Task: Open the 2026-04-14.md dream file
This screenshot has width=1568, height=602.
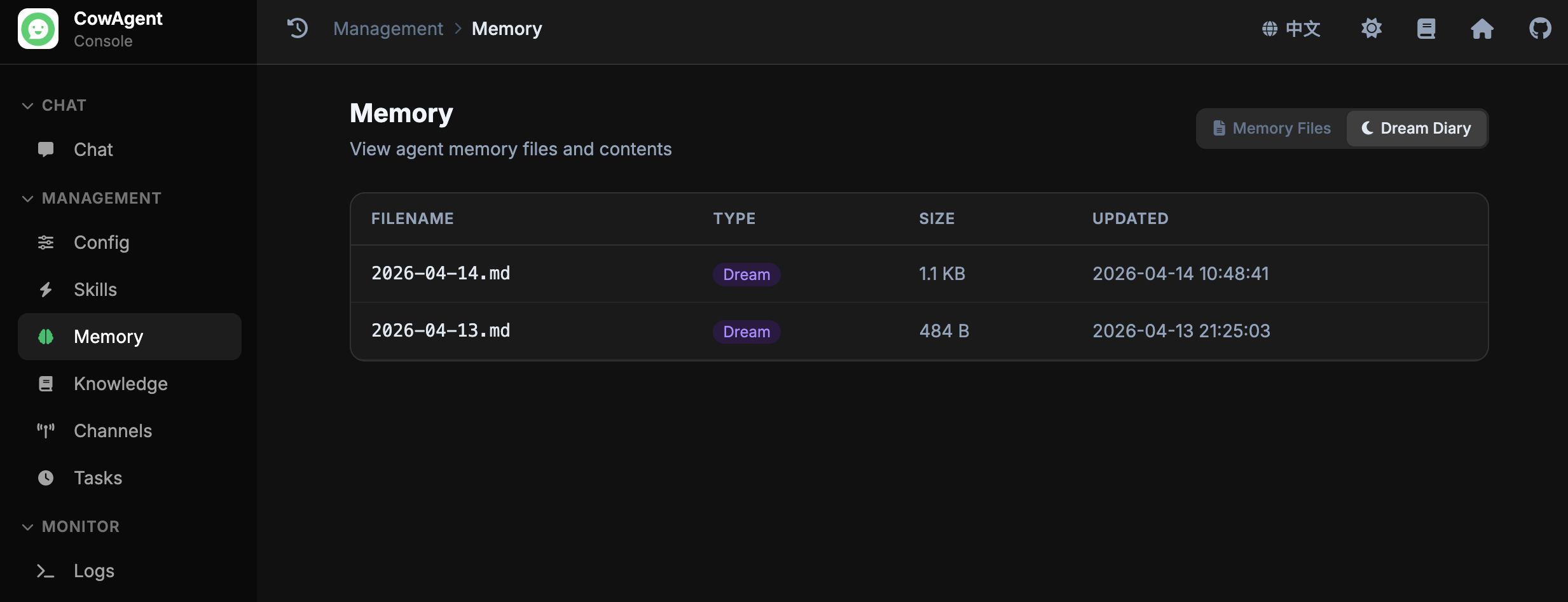Action: (441, 274)
